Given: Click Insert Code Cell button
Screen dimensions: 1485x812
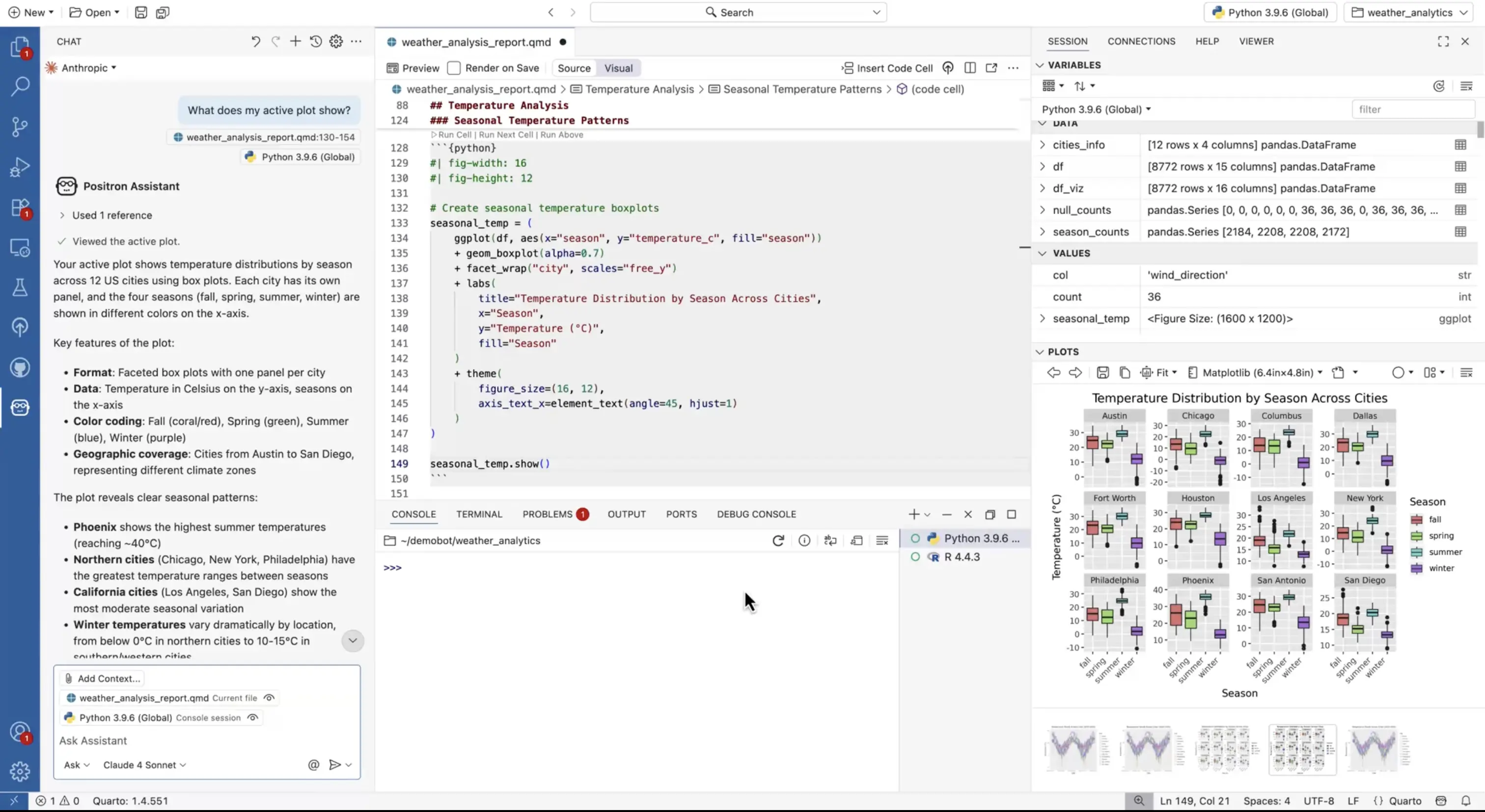Looking at the screenshot, I should click(x=887, y=68).
